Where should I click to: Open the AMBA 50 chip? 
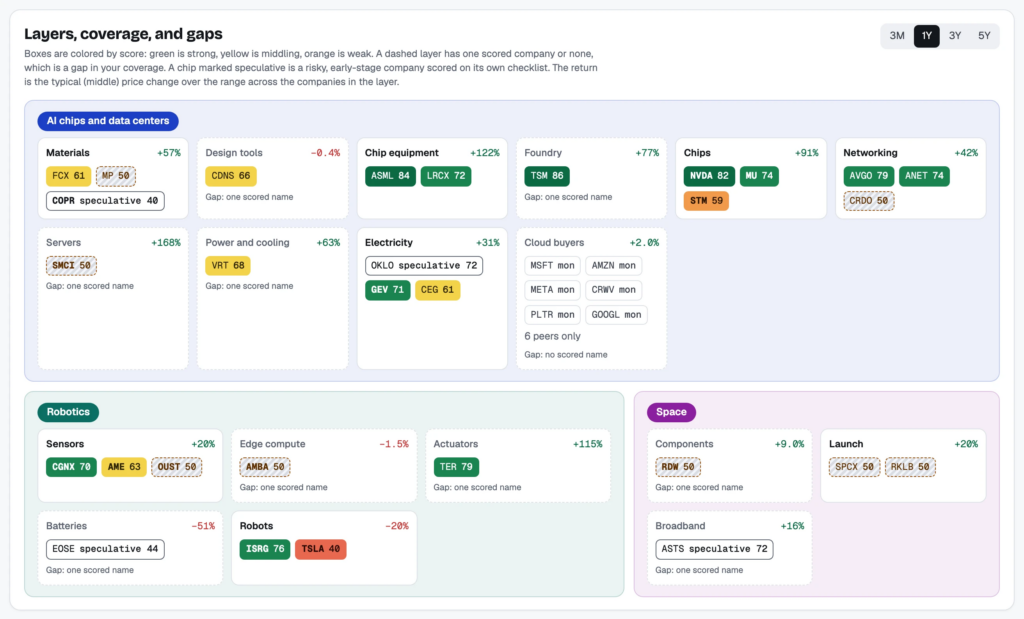[x=264, y=467]
